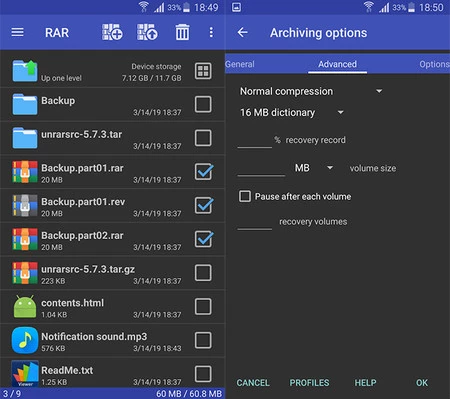Check the Notification sound.mp3 checkbox
The width and height of the screenshot is (450, 399).
[x=203, y=340]
